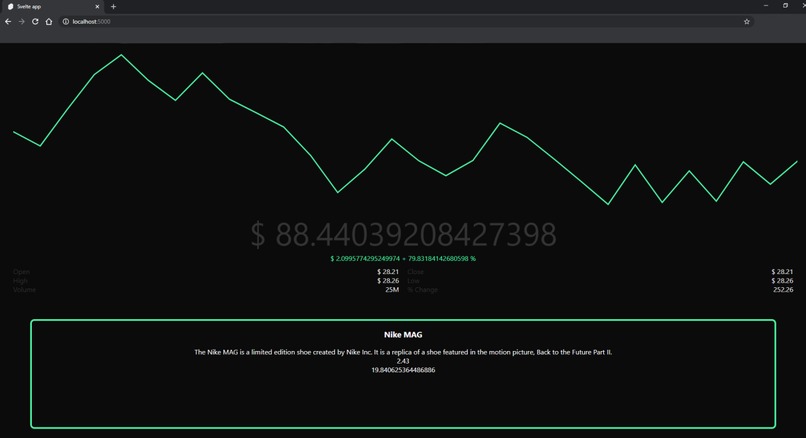Reload the localhost page

(x=35, y=22)
